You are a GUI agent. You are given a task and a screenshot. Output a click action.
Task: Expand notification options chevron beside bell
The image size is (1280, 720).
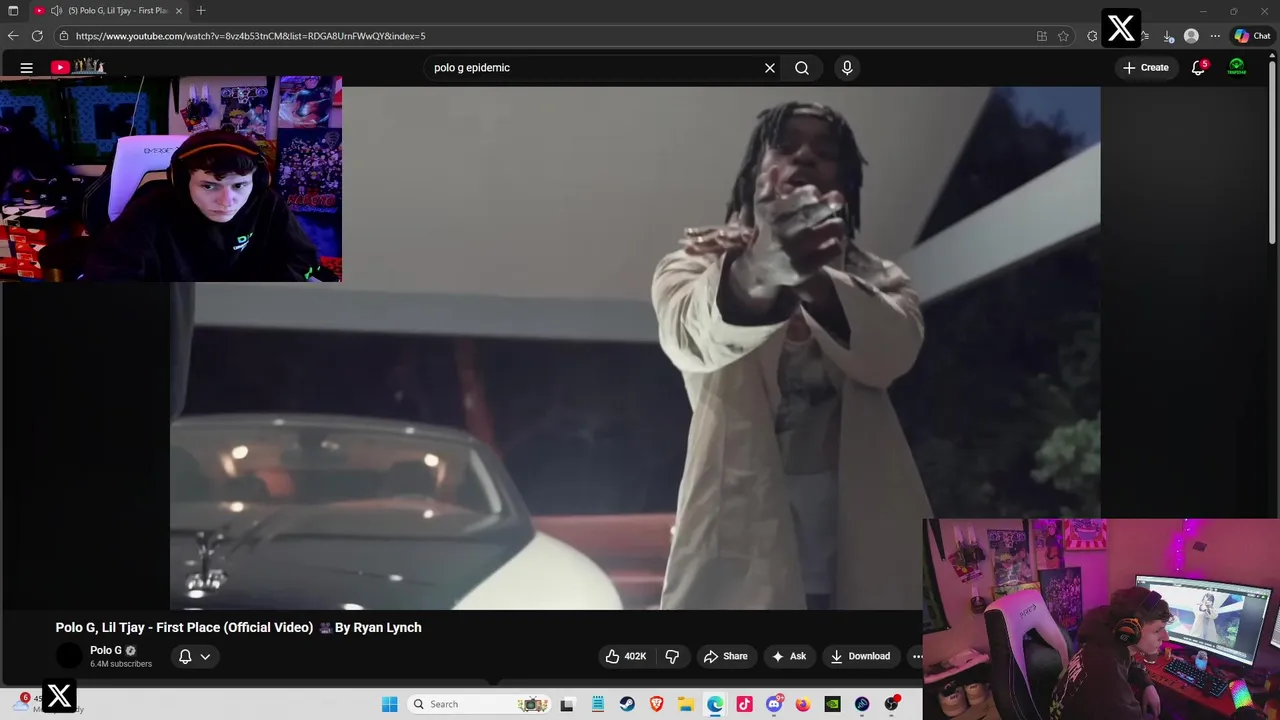pyautogui.click(x=205, y=657)
